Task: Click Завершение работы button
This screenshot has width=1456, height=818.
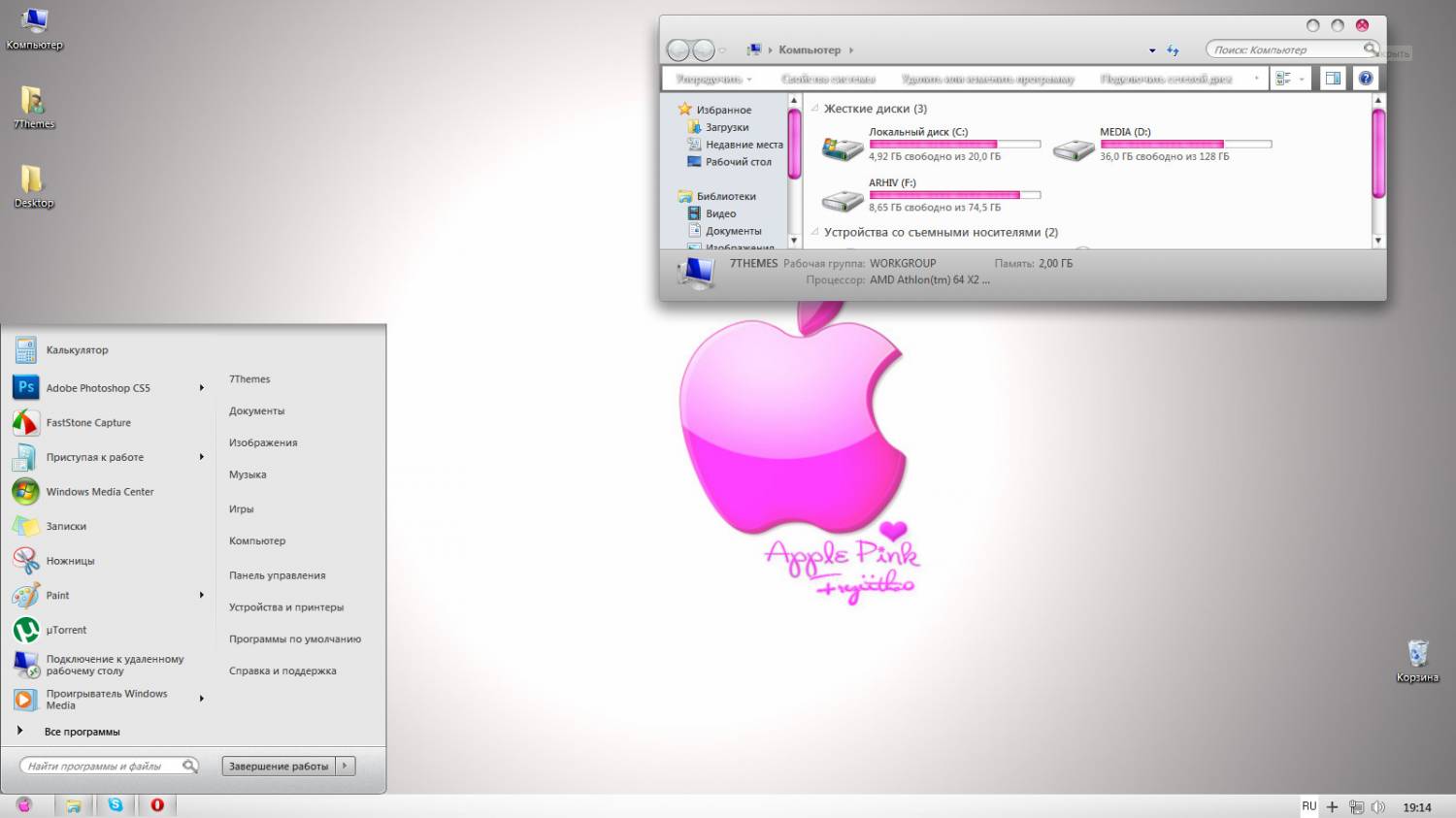Action: 279,767
